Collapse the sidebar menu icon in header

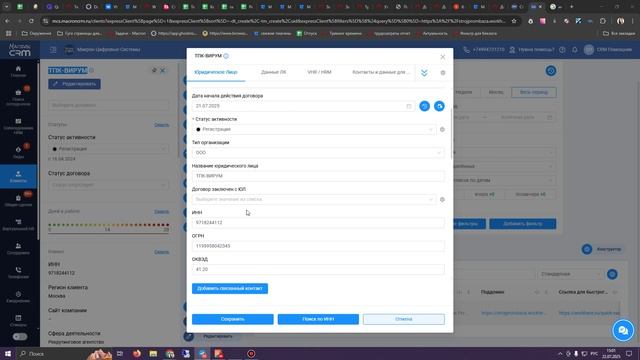tap(53, 50)
